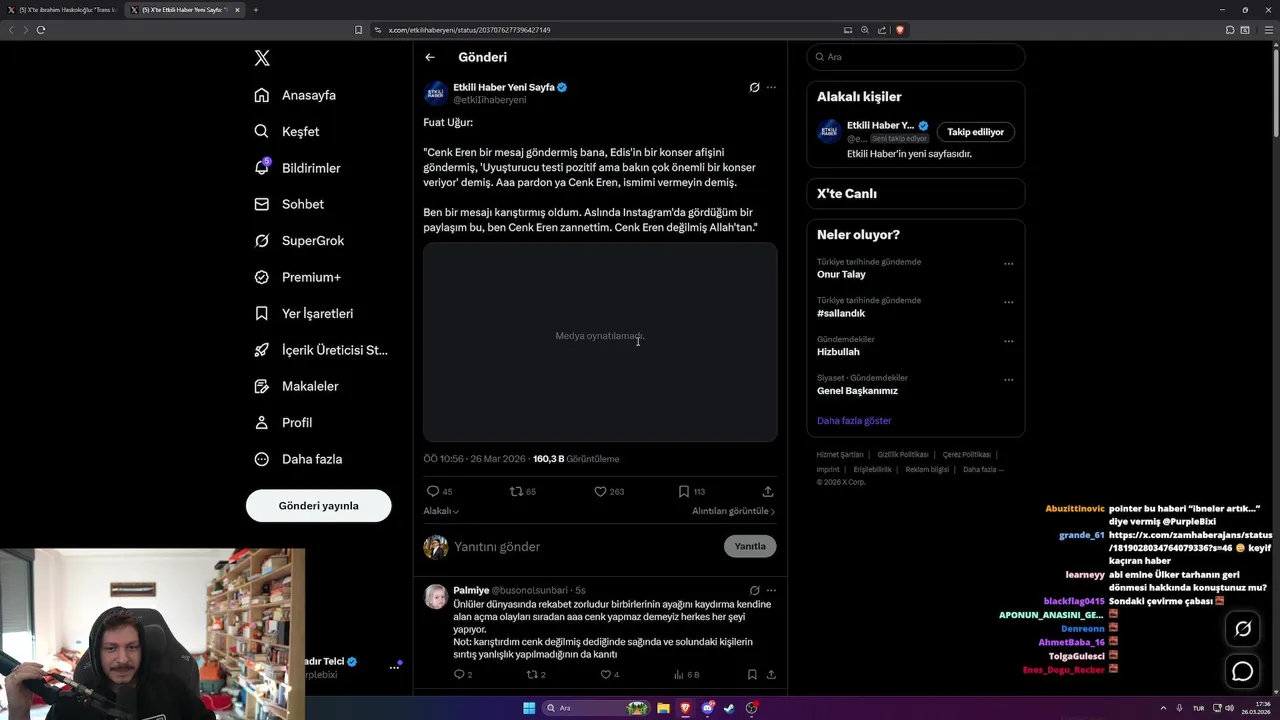Bookmark this page in browser address bar
Screen dimensions: 1280x720
pos(358,30)
